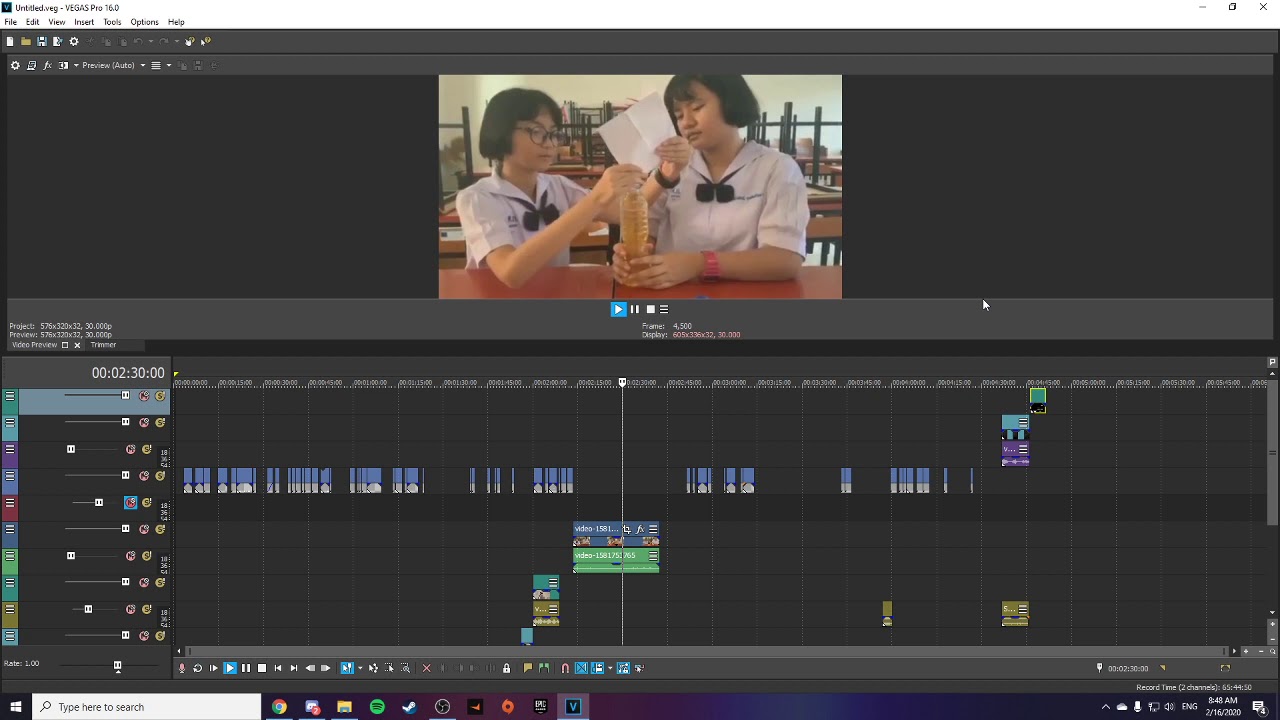1280x720 pixels.
Task: Open the preview Overlays icon
Action: click(x=156, y=65)
